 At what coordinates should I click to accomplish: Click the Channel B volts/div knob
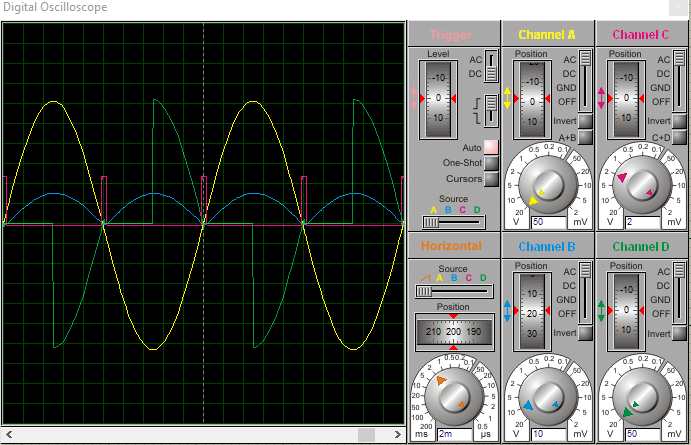tap(547, 397)
